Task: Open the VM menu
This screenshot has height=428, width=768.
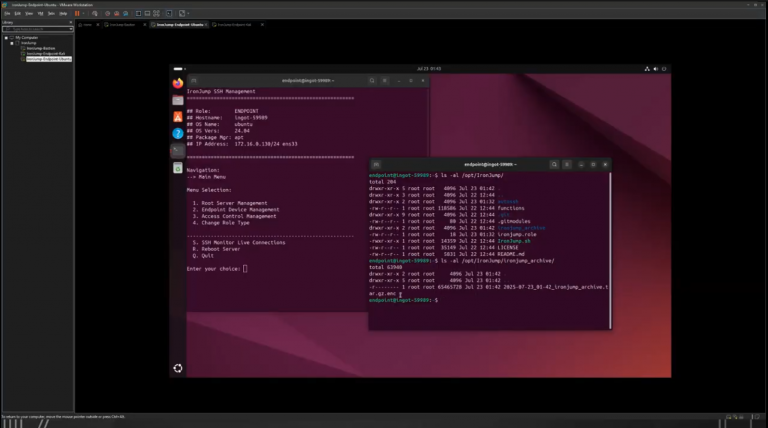Action: [41, 14]
